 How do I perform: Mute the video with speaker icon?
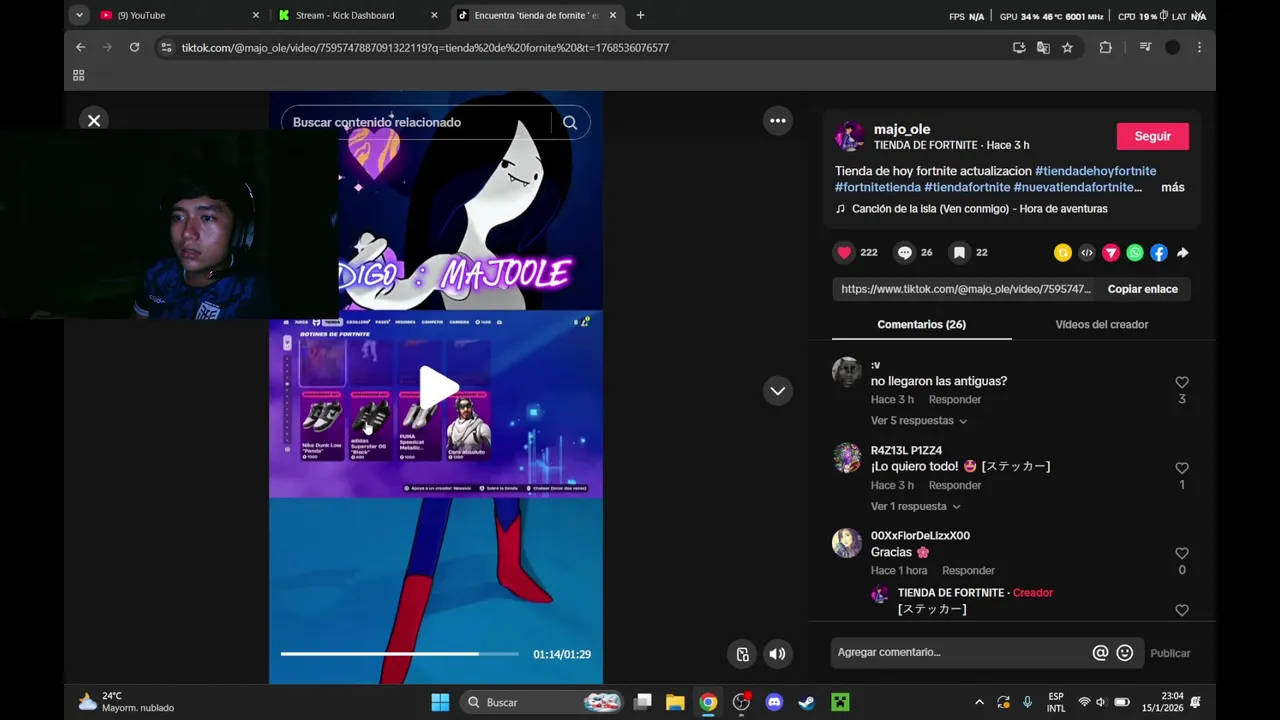(x=777, y=654)
